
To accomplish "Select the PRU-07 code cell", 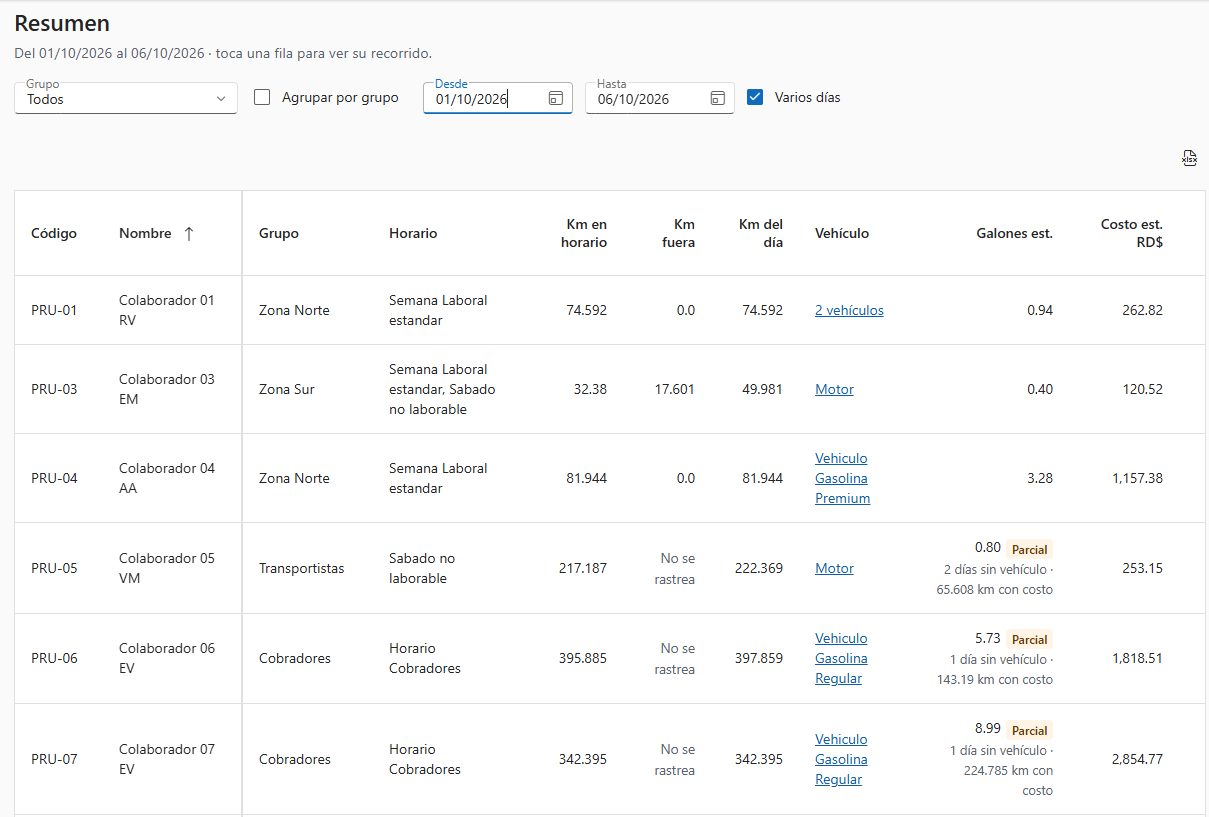I will pyautogui.click(x=54, y=759).
